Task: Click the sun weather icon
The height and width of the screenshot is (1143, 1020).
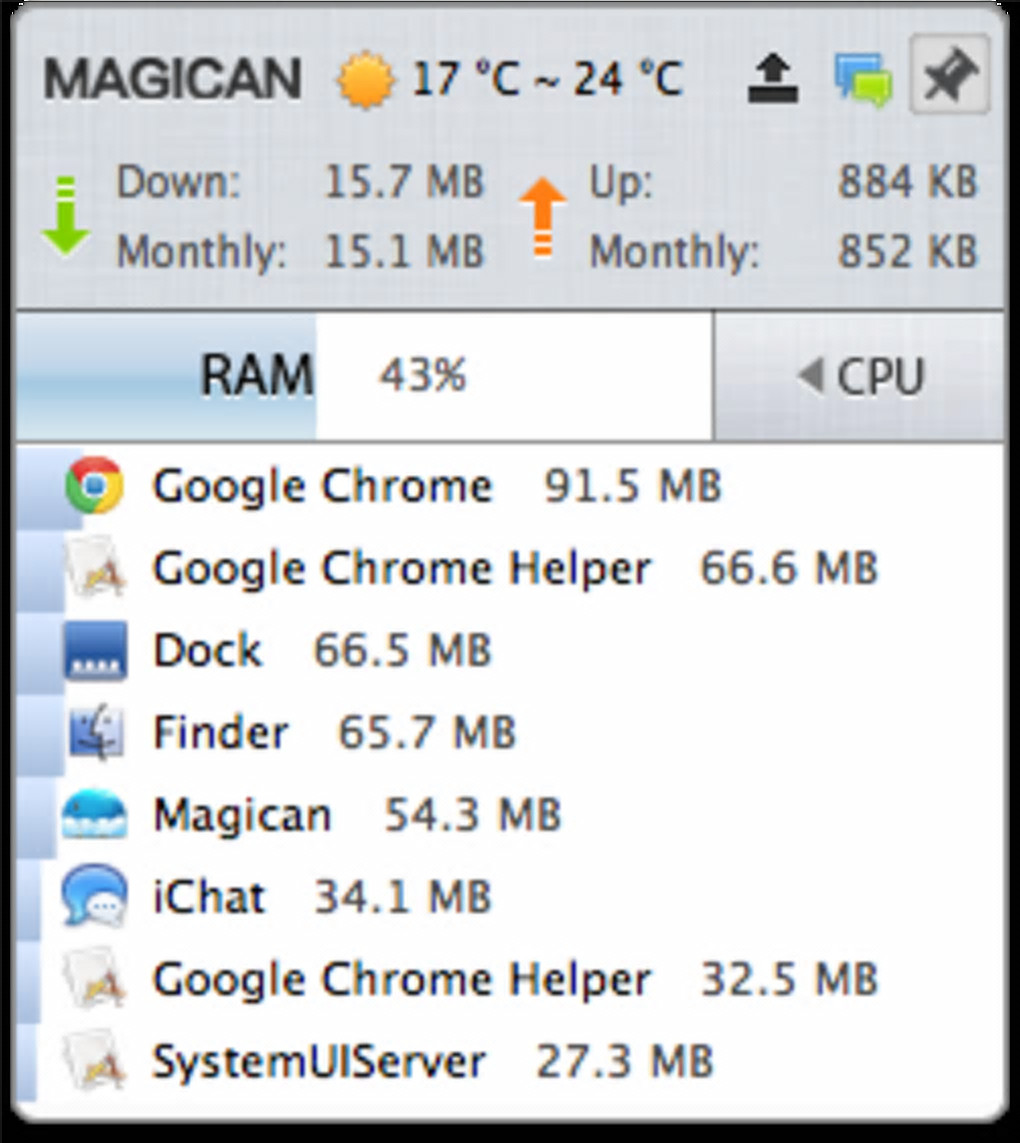Action: (x=366, y=81)
